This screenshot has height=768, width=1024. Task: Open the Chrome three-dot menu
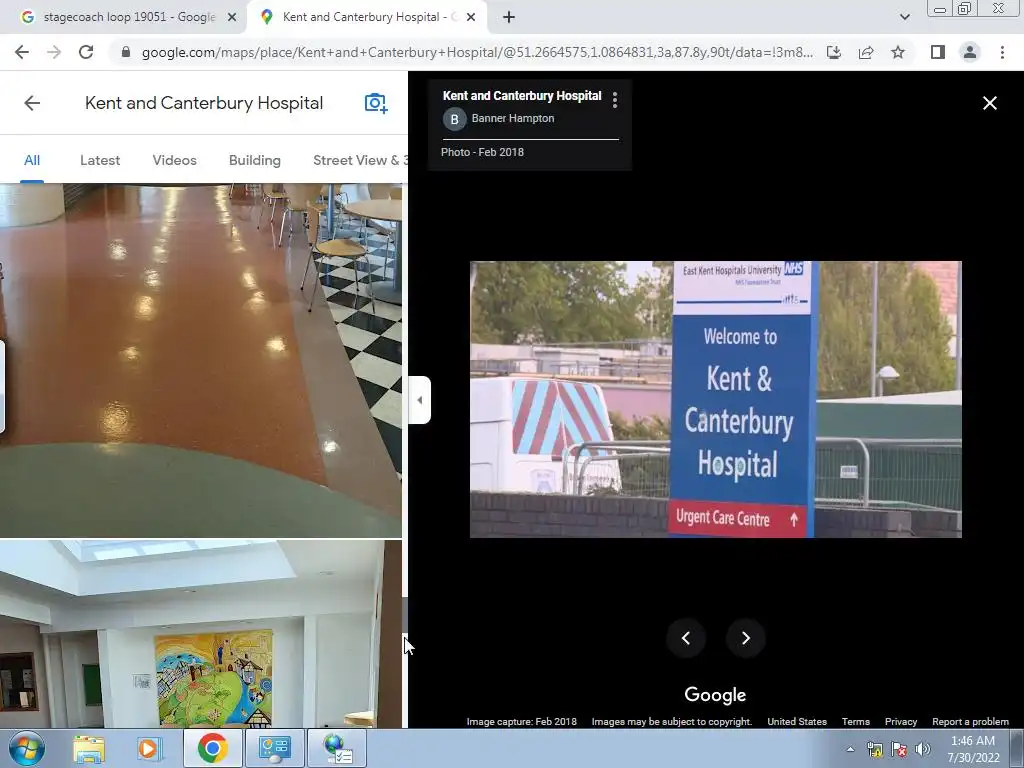point(1002,52)
